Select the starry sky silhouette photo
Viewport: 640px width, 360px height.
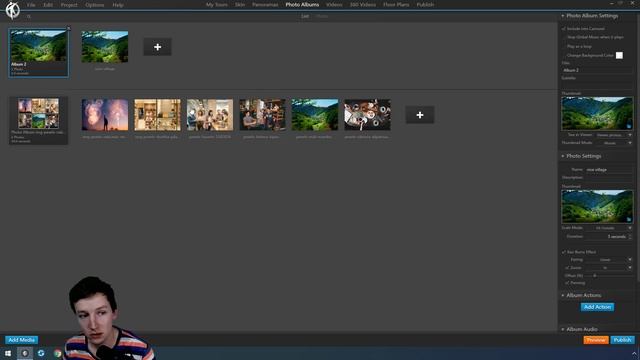tap(105, 115)
